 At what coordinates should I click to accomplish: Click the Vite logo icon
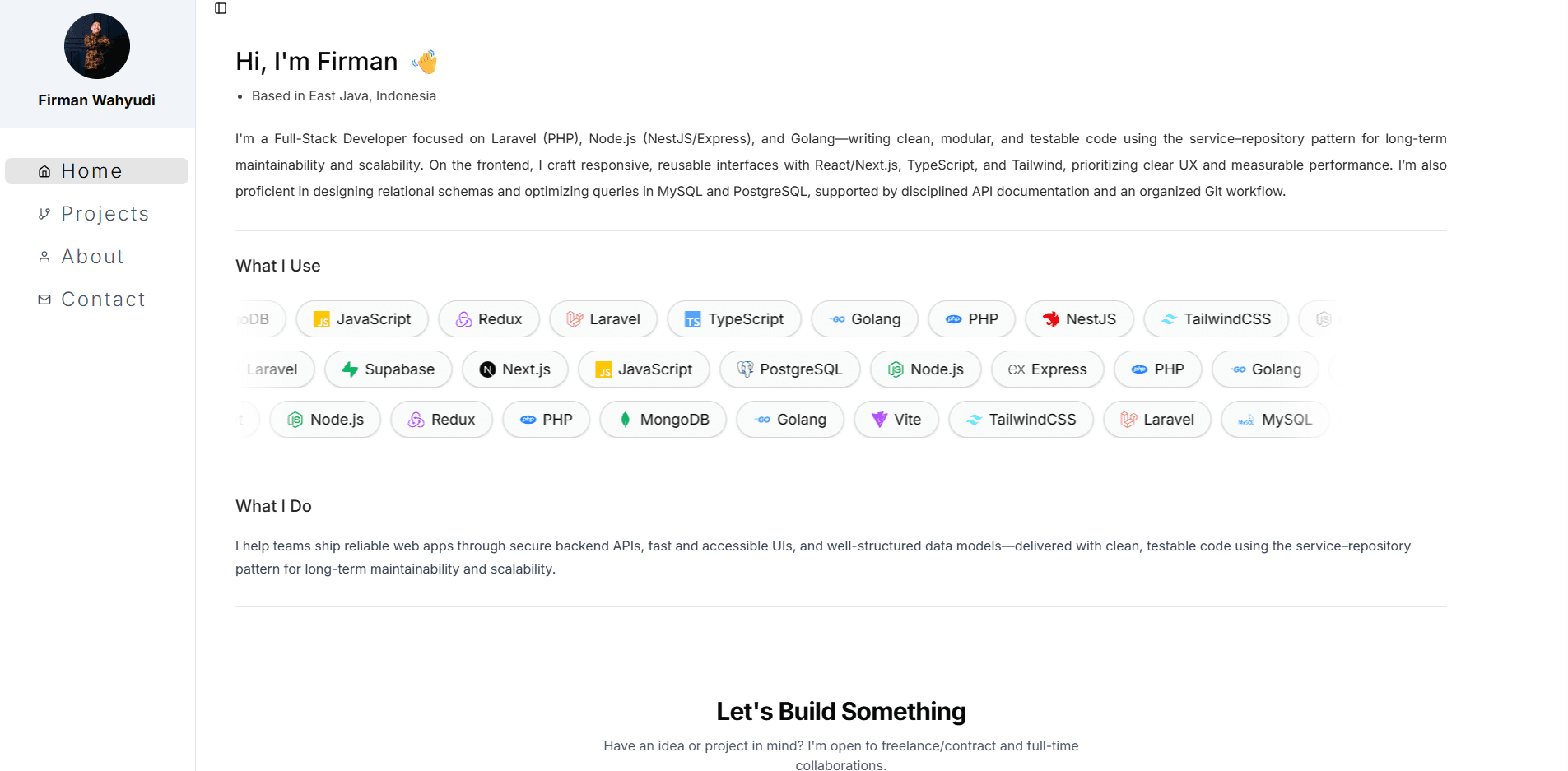(879, 420)
